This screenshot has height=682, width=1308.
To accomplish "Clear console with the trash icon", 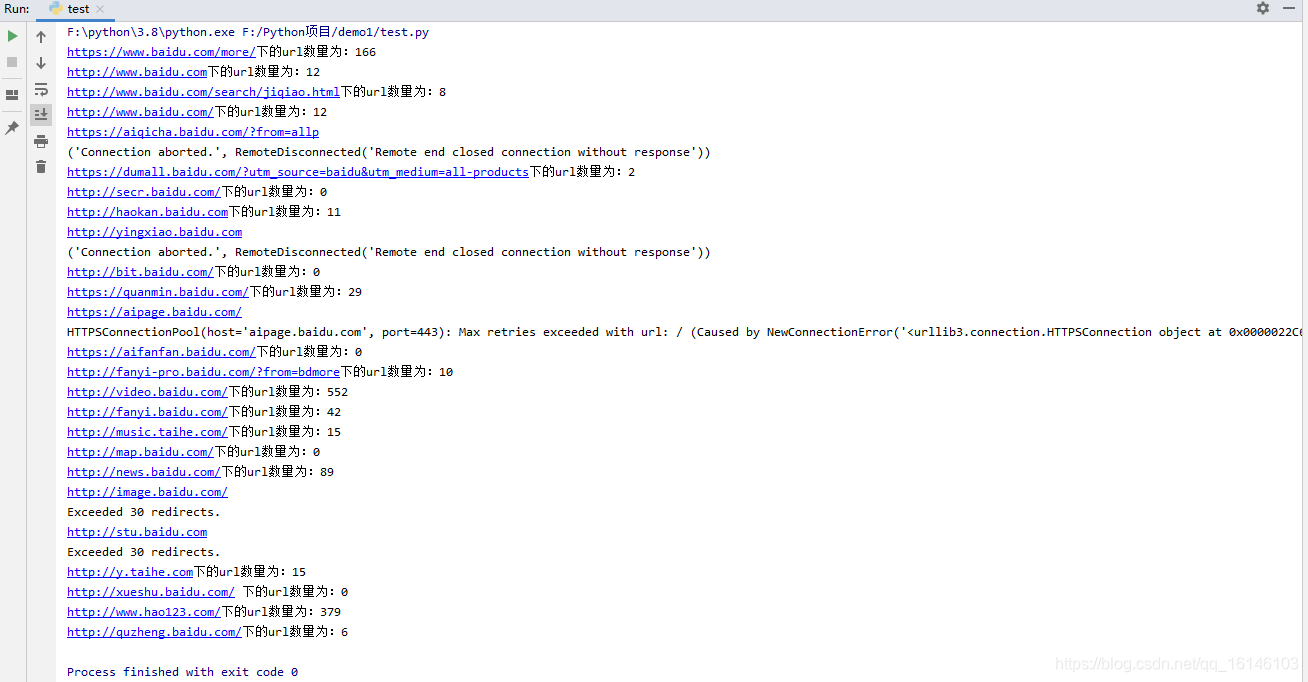I will (41, 167).
